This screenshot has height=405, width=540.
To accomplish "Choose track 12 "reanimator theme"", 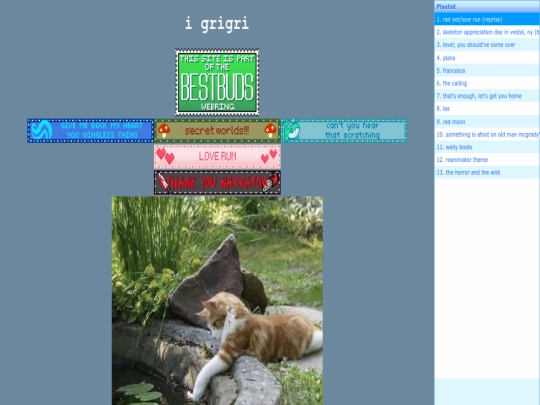I will pos(487,159).
